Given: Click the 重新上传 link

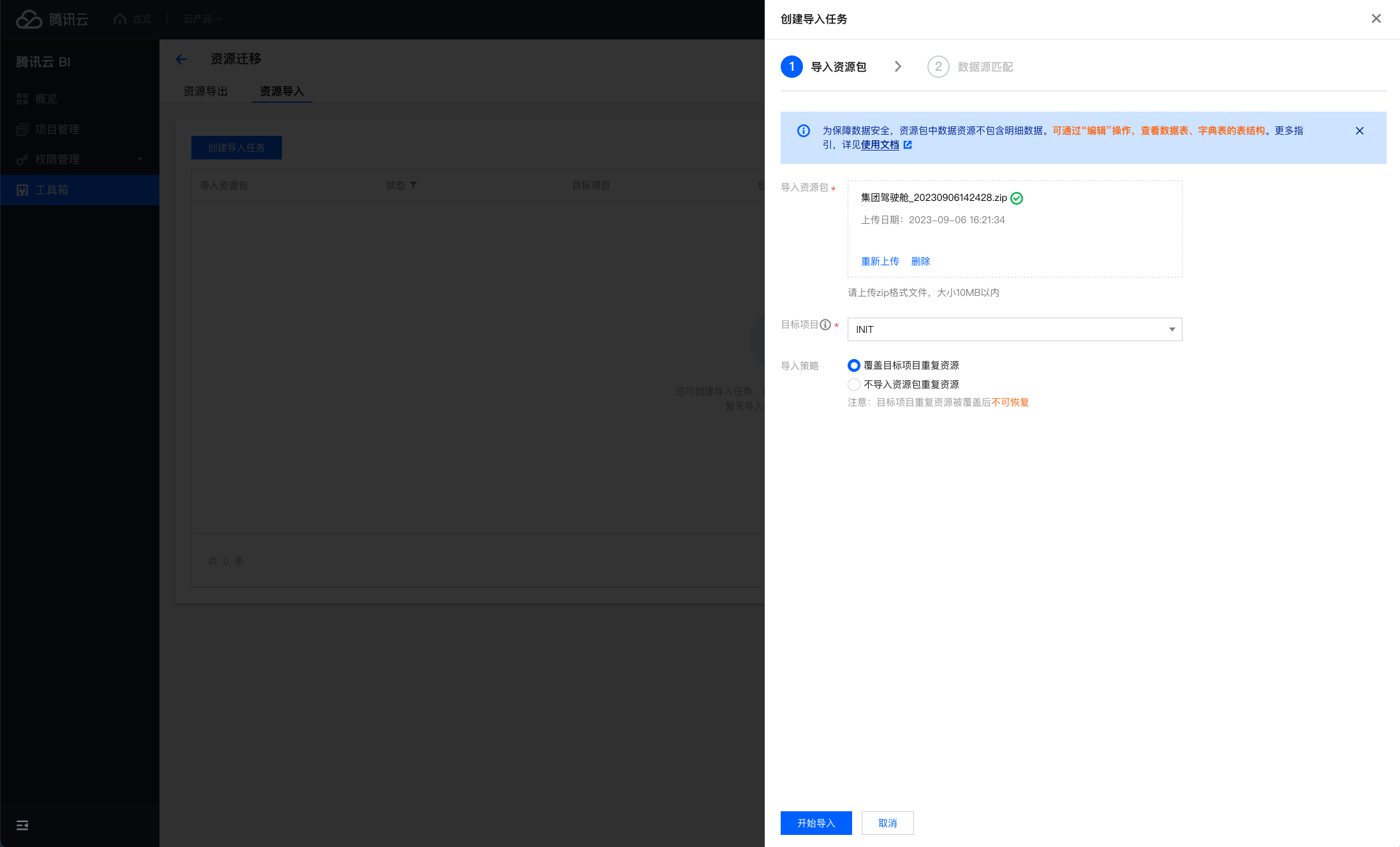Looking at the screenshot, I should (x=880, y=261).
